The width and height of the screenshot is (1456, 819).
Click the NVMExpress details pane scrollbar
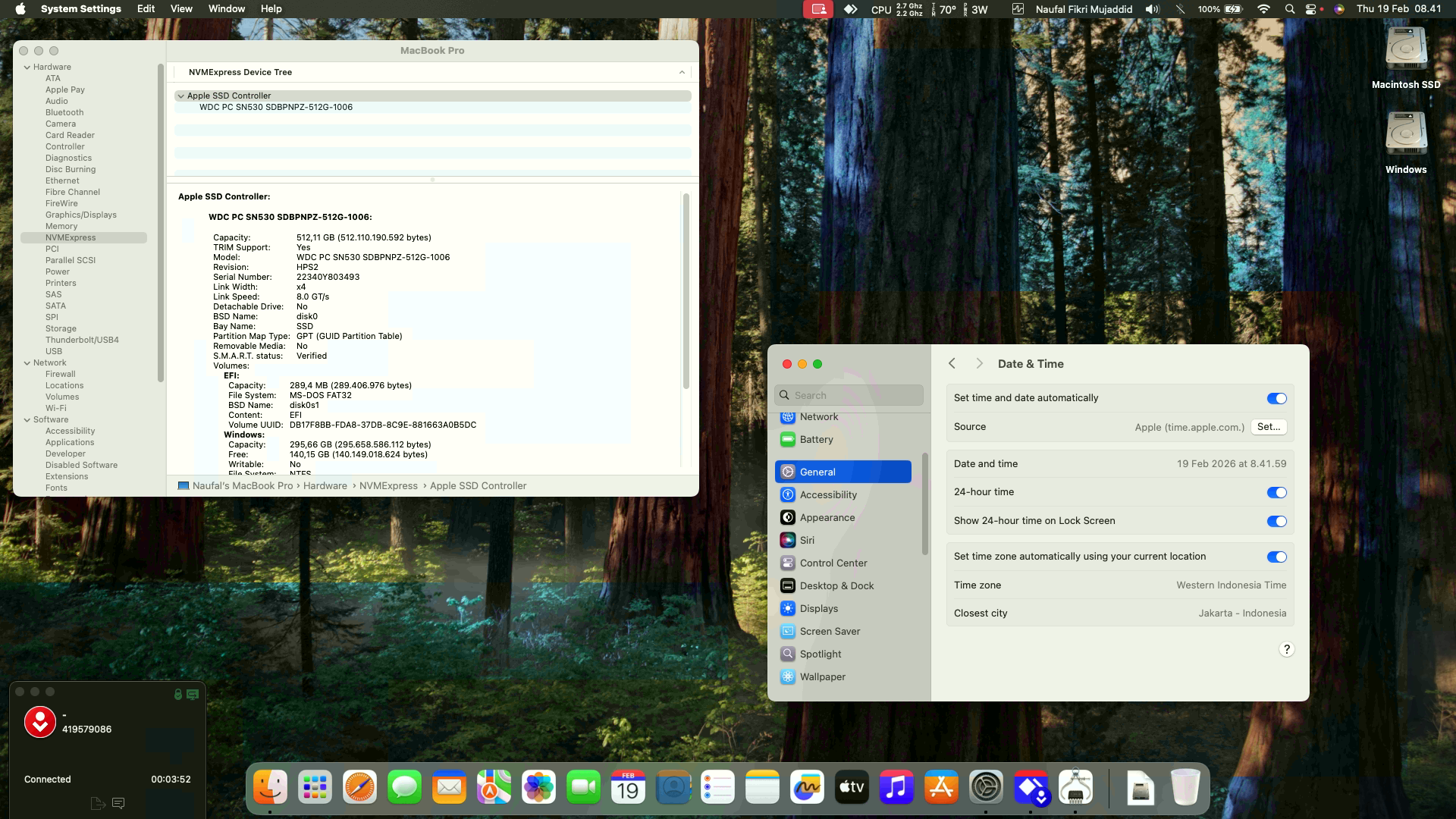click(686, 291)
